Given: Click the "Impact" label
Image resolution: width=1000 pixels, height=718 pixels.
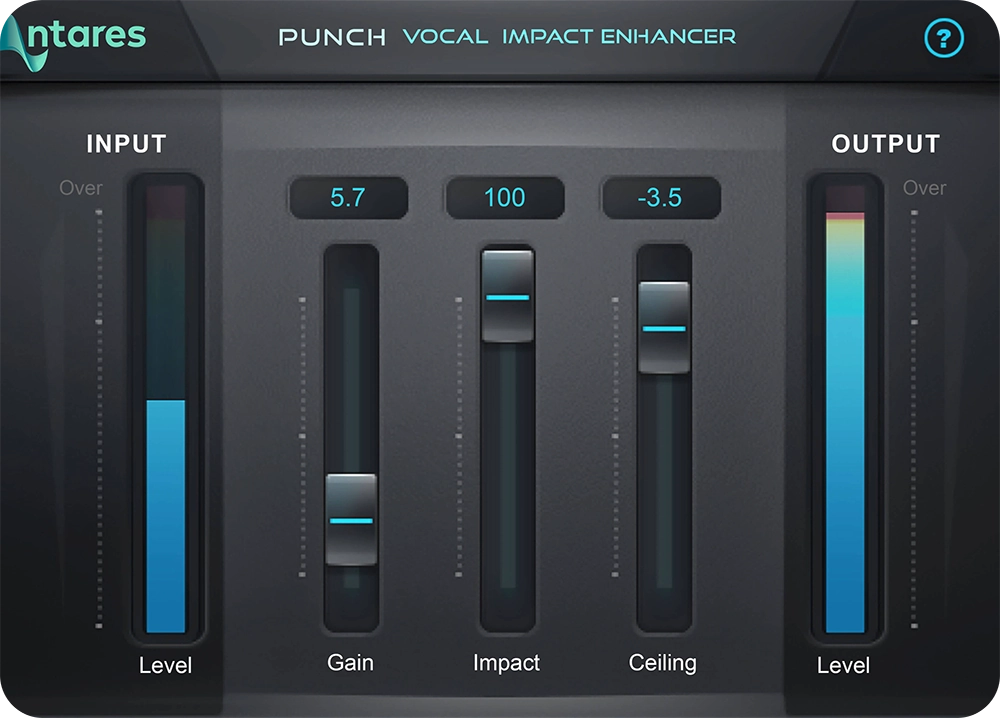Looking at the screenshot, I should pyautogui.click(x=506, y=663).
